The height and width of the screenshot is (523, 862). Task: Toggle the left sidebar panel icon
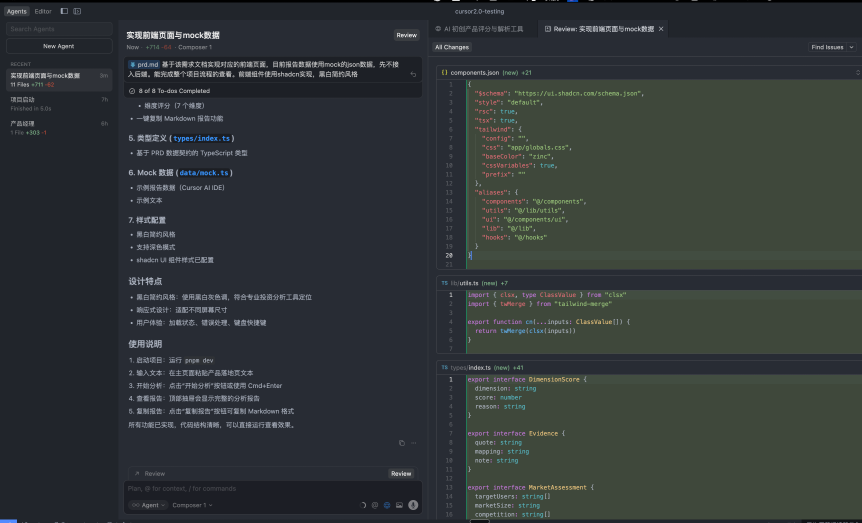[64, 11]
